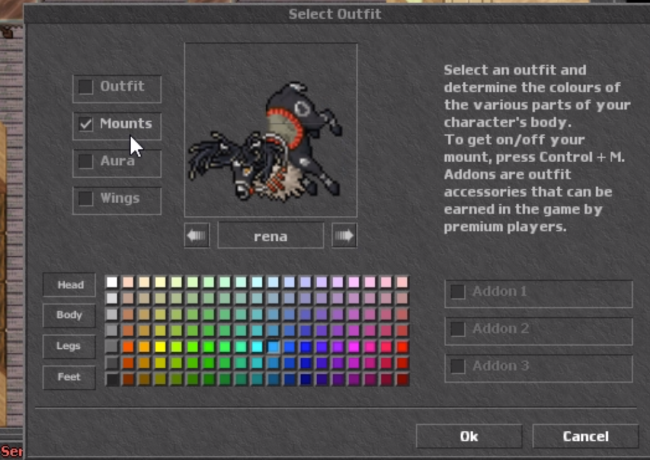Pick the bright cyan swatch in the vivid row

[257, 347]
